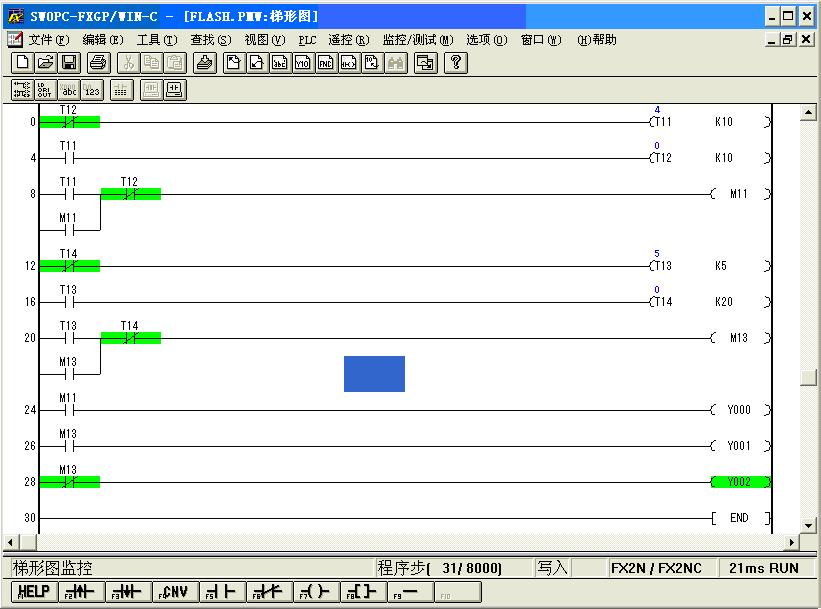This screenshot has height=609, width=821.
Task: Print the ladder diagram
Action: pyautogui.click(x=97, y=63)
